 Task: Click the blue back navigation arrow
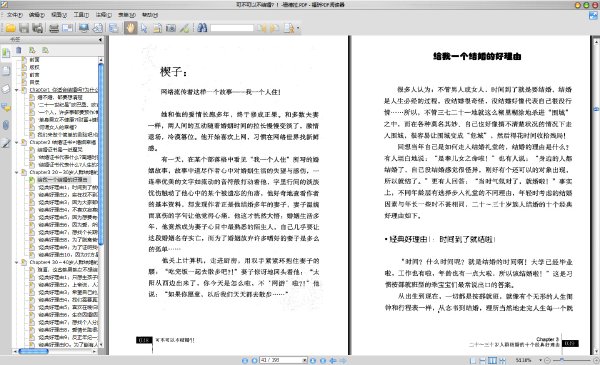coord(333,360)
